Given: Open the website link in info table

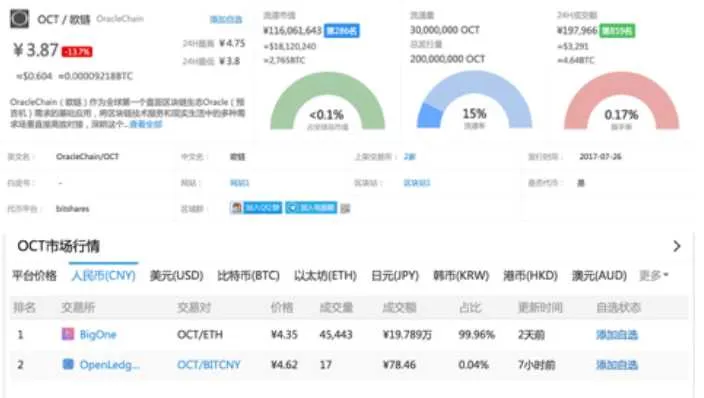Looking at the screenshot, I should point(239,183).
